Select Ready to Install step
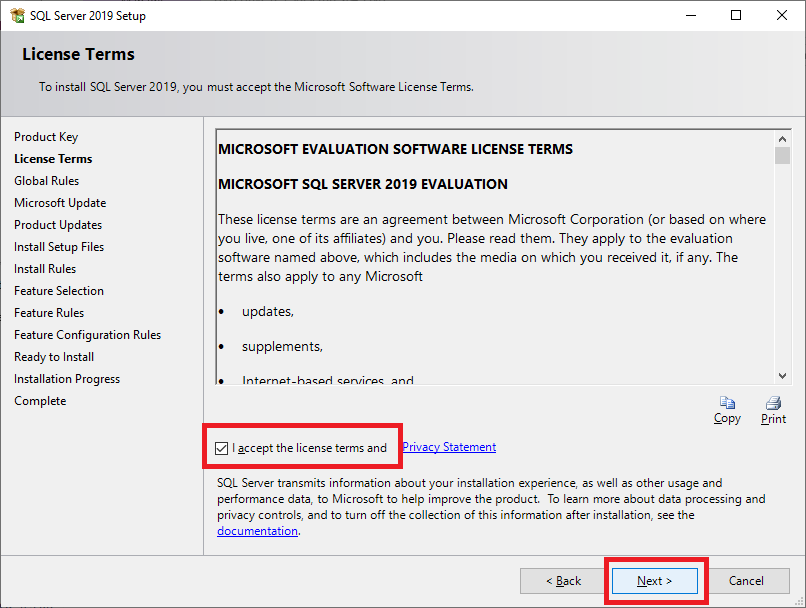806x608 pixels. click(54, 357)
